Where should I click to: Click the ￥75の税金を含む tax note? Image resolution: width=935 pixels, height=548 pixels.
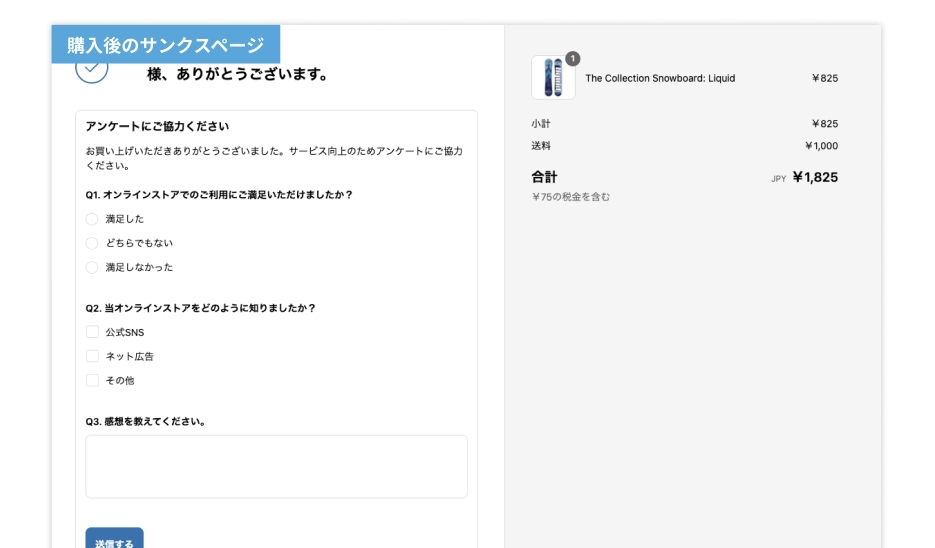pyautogui.click(x=571, y=197)
